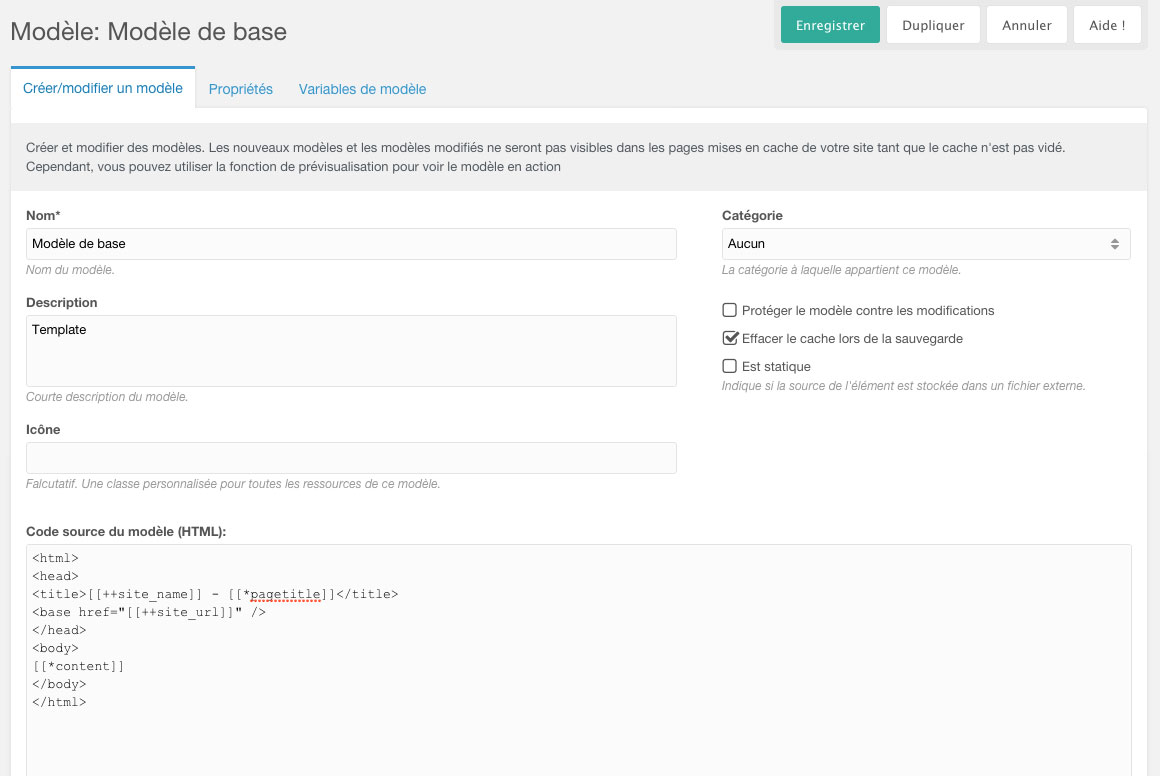This screenshot has height=776, width=1160.
Task: Click into the Description textarea
Action: pyautogui.click(x=351, y=351)
